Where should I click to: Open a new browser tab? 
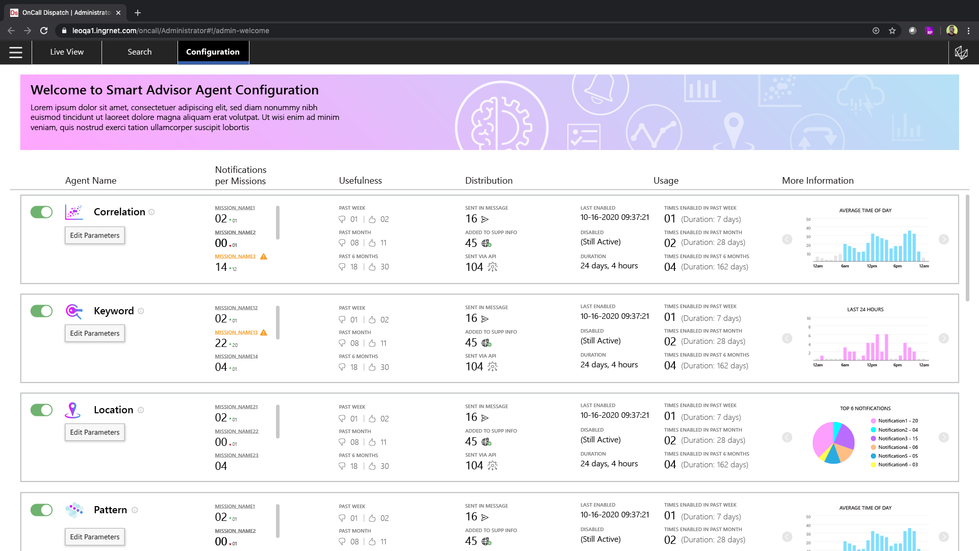(x=137, y=12)
